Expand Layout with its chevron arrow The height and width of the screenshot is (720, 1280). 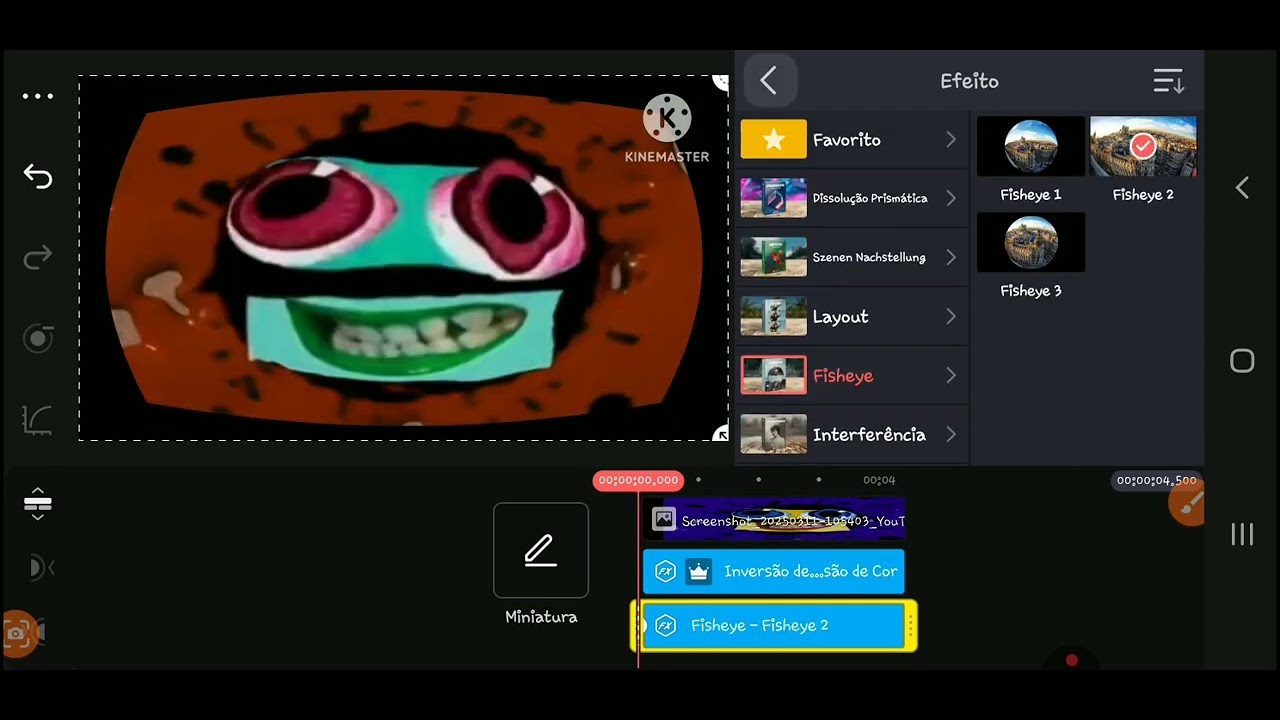pyautogui.click(x=951, y=317)
